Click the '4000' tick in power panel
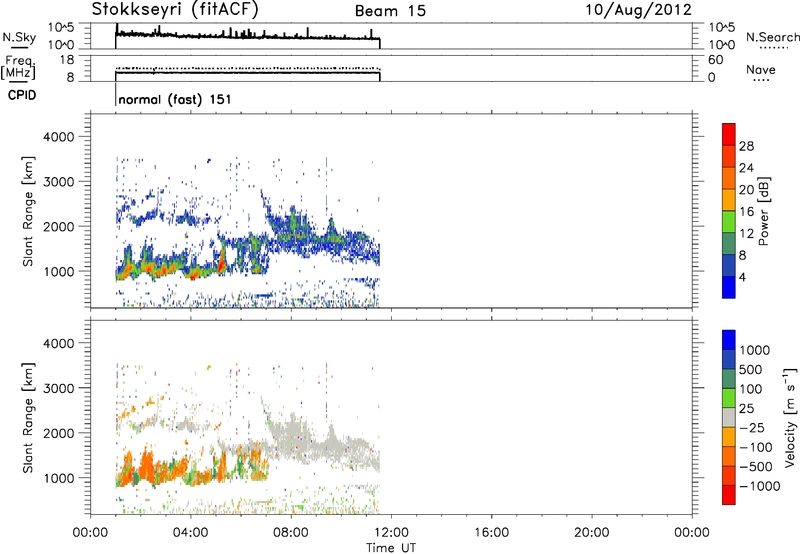The width and height of the screenshot is (800, 554). pyautogui.click(x=59, y=137)
